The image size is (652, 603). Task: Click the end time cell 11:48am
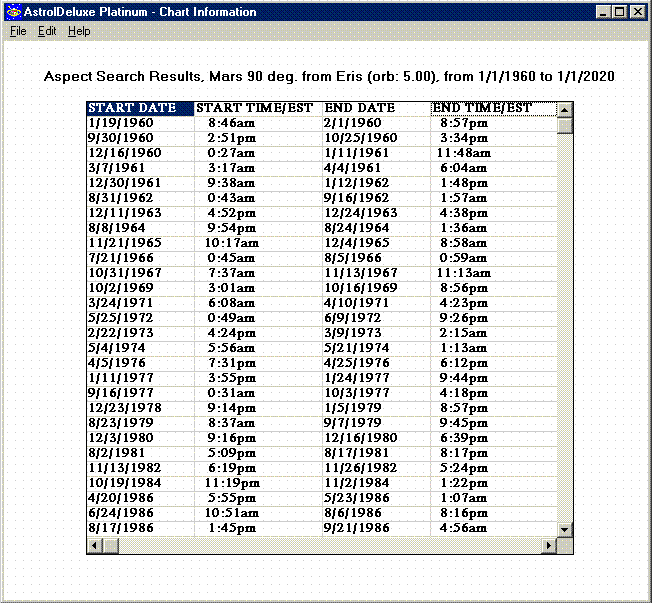point(464,153)
